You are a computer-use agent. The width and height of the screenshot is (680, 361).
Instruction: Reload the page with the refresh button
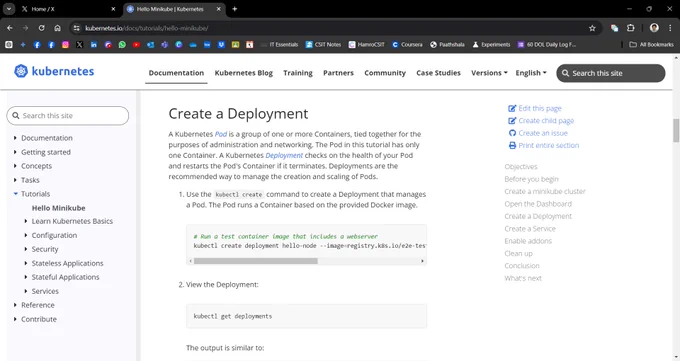click(41, 28)
